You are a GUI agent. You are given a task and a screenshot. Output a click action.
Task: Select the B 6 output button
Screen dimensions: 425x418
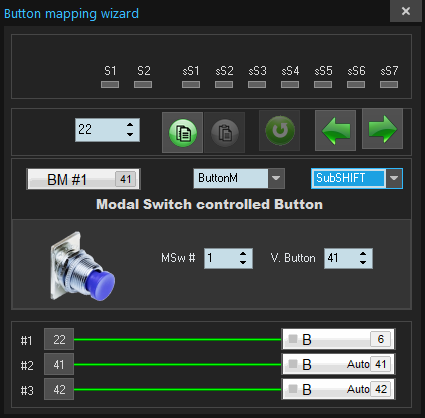(338, 339)
